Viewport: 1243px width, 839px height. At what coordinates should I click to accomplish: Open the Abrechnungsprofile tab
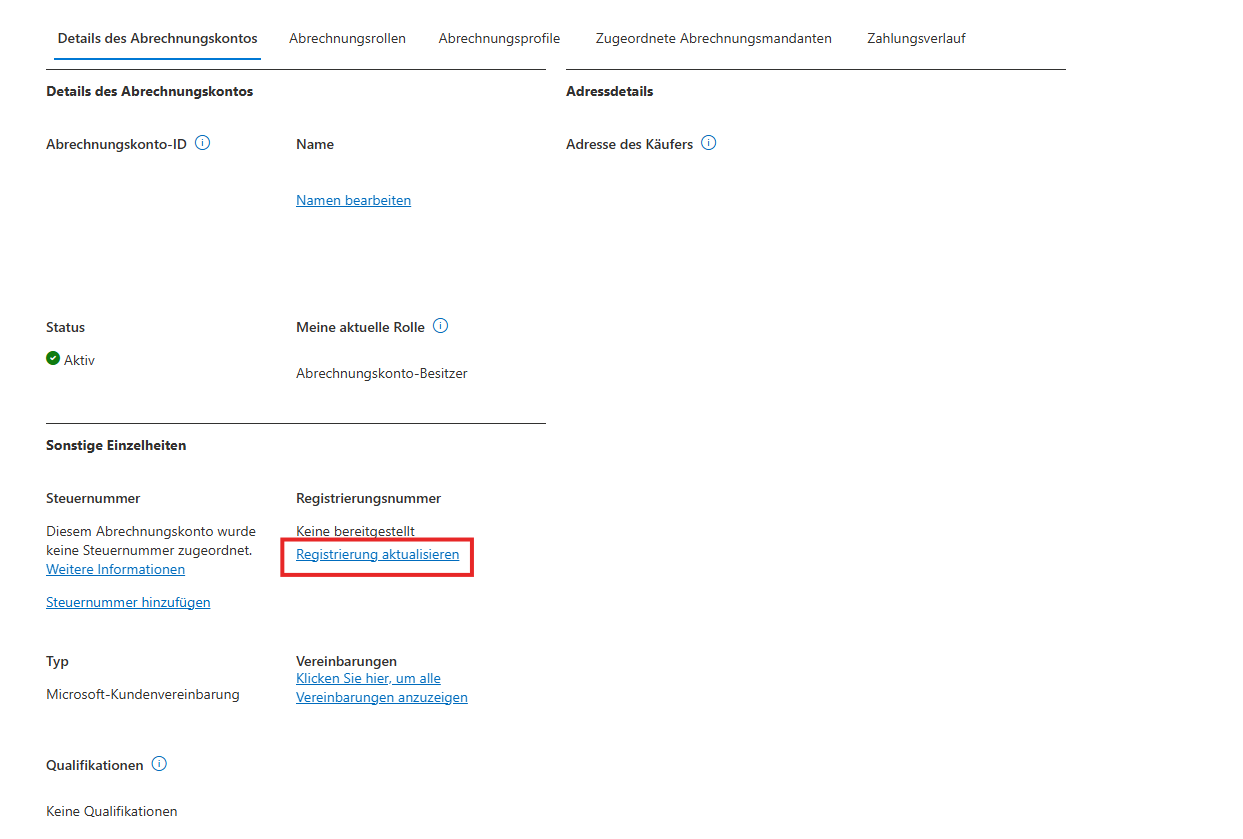tap(499, 39)
